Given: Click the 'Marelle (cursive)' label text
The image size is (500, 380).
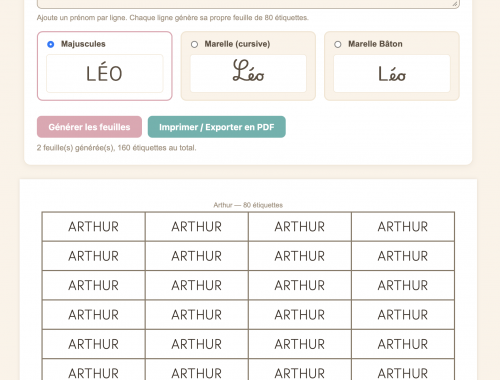Looking at the screenshot, I should 237,44.
